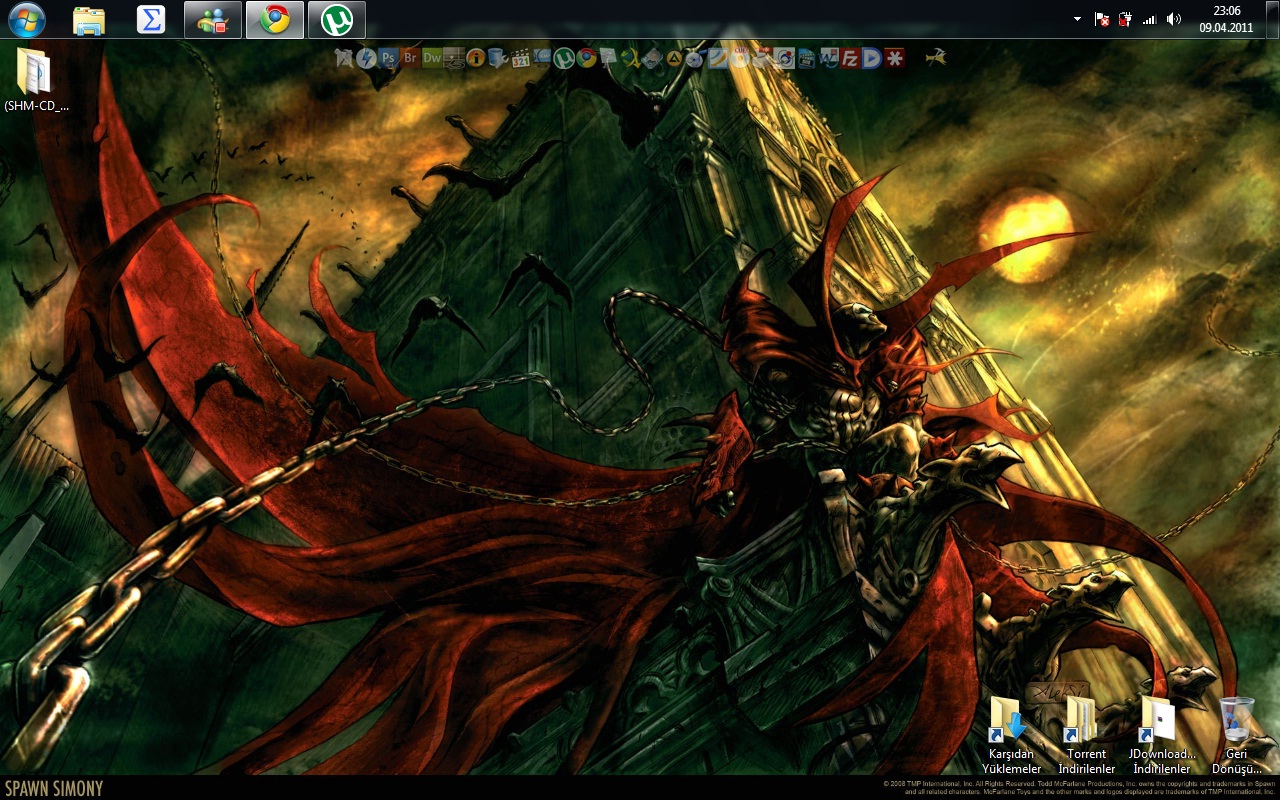The height and width of the screenshot is (800, 1280).
Task: Open the volume speaker control
Action: tap(1173, 20)
